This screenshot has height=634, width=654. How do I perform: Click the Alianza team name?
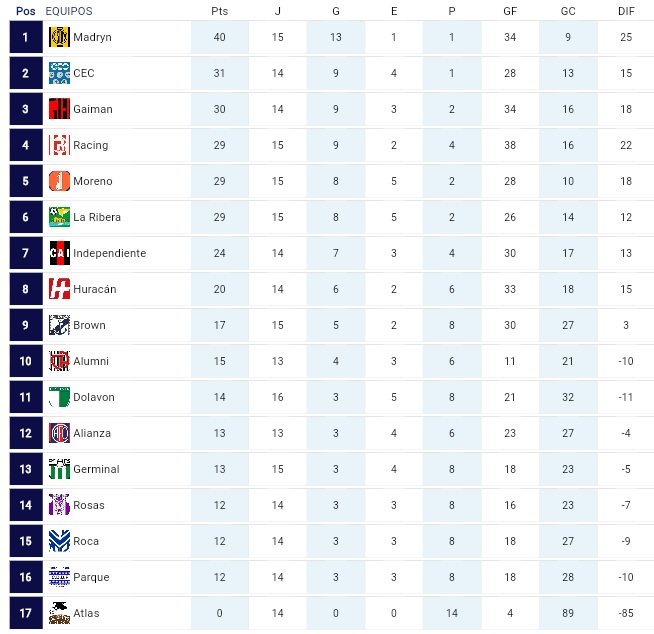pyautogui.click(x=92, y=433)
